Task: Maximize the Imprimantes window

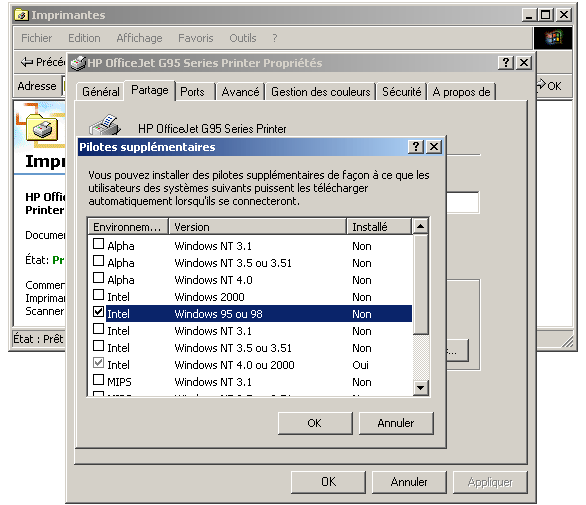Action: pos(545,15)
